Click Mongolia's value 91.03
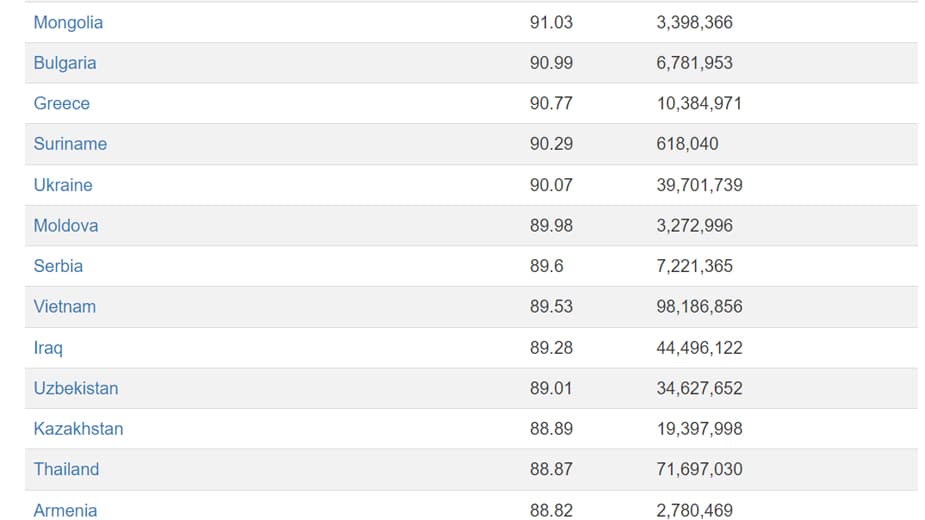Screen dimensions: 925x520 [551, 22]
